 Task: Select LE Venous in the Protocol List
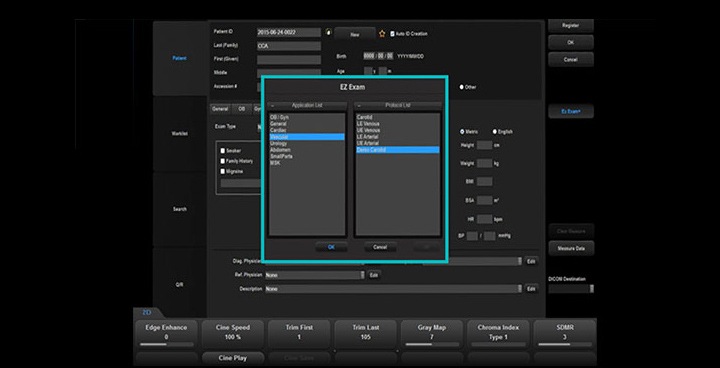(398, 124)
